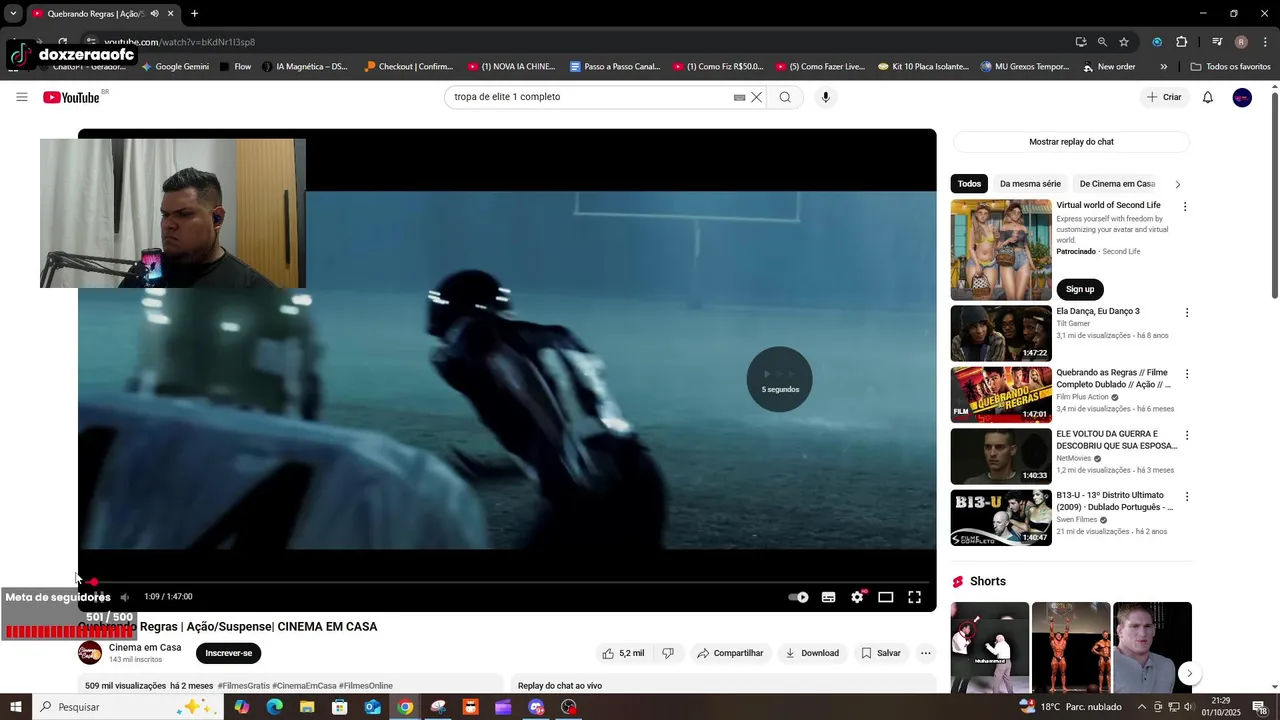Image resolution: width=1280 pixels, height=720 pixels.
Task: Open Chrome's tab search dropdown
Action: click(13, 14)
